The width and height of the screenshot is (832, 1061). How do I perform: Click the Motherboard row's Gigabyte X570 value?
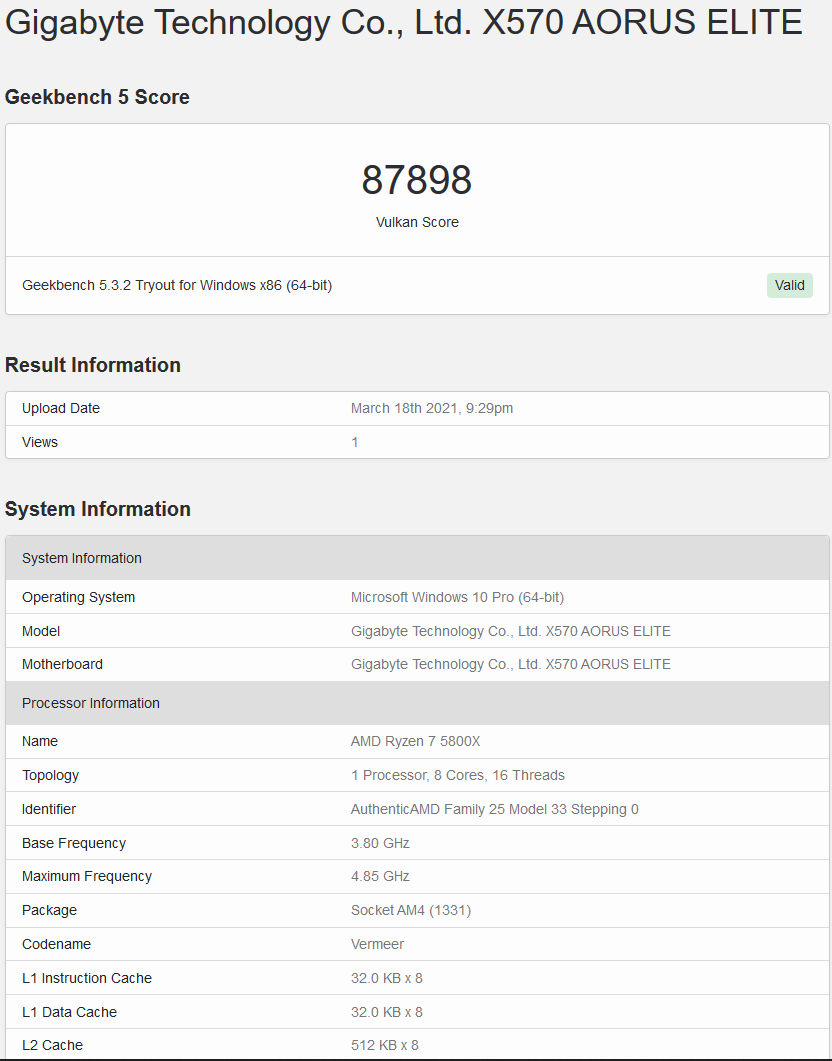point(511,664)
